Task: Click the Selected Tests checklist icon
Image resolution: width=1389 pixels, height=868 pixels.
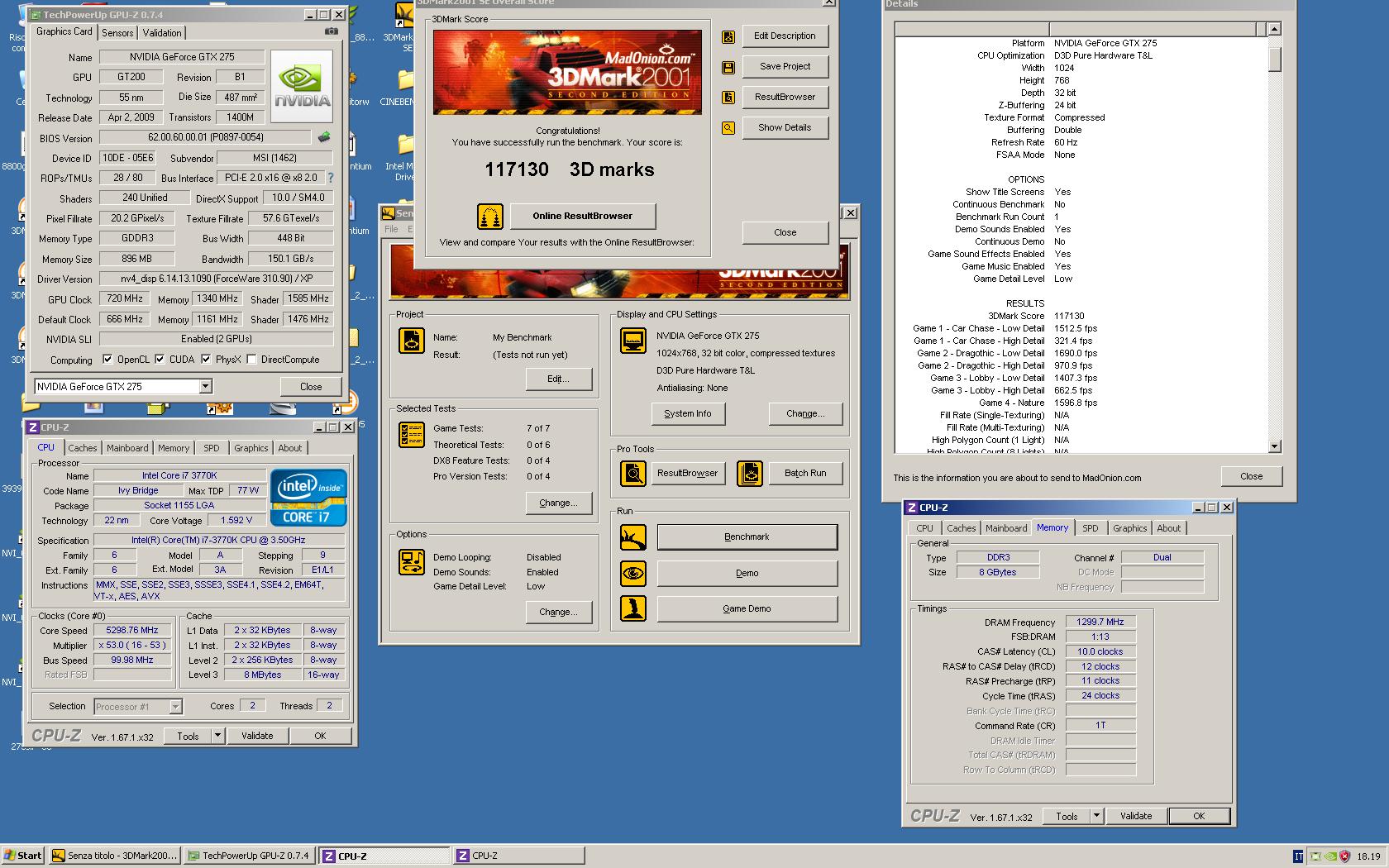Action: tap(412, 434)
